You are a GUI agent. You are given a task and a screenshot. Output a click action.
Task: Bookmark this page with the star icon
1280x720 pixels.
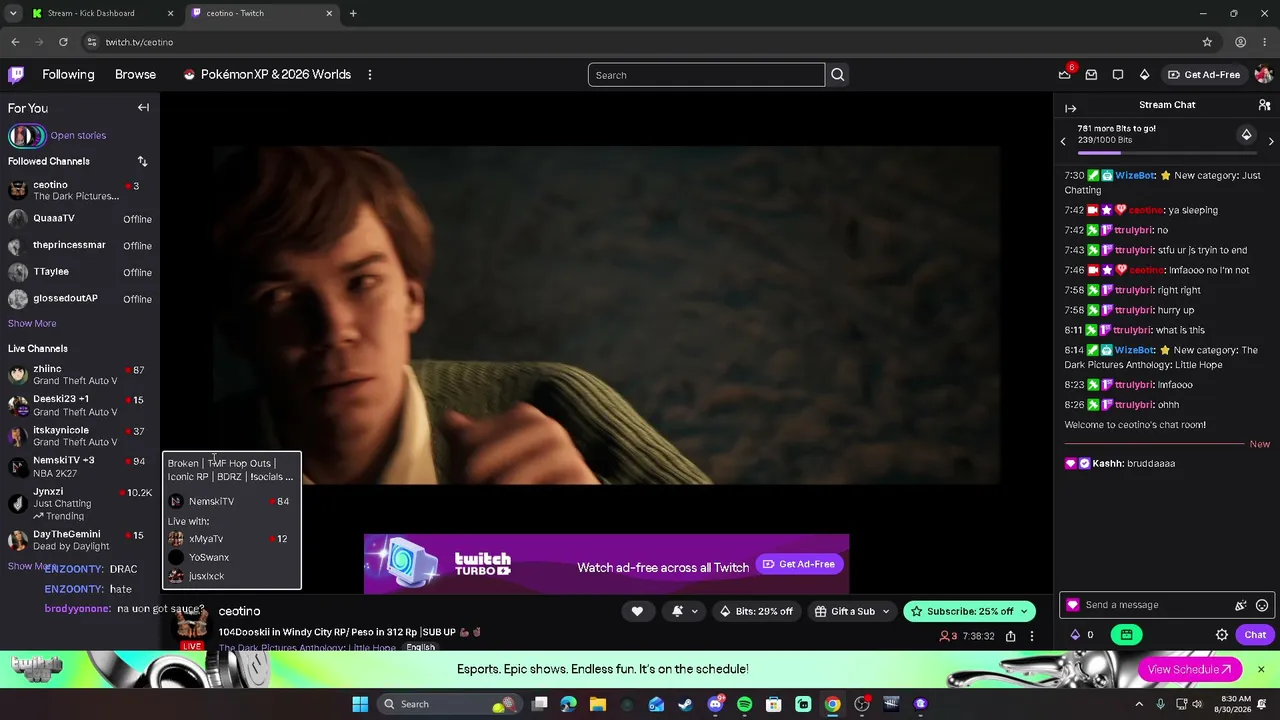click(x=1207, y=42)
